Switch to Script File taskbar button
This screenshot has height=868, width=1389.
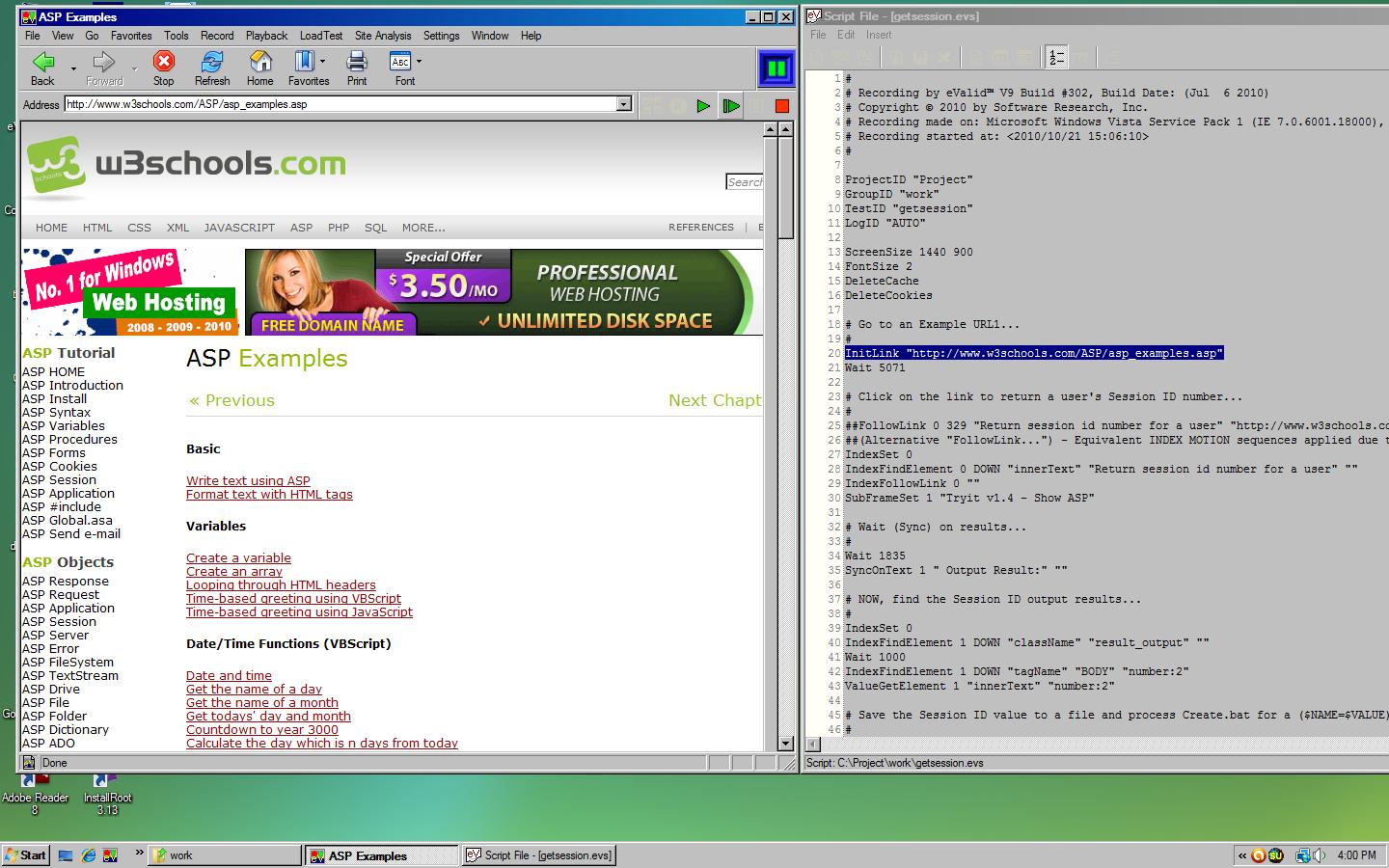(x=538, y=855)
